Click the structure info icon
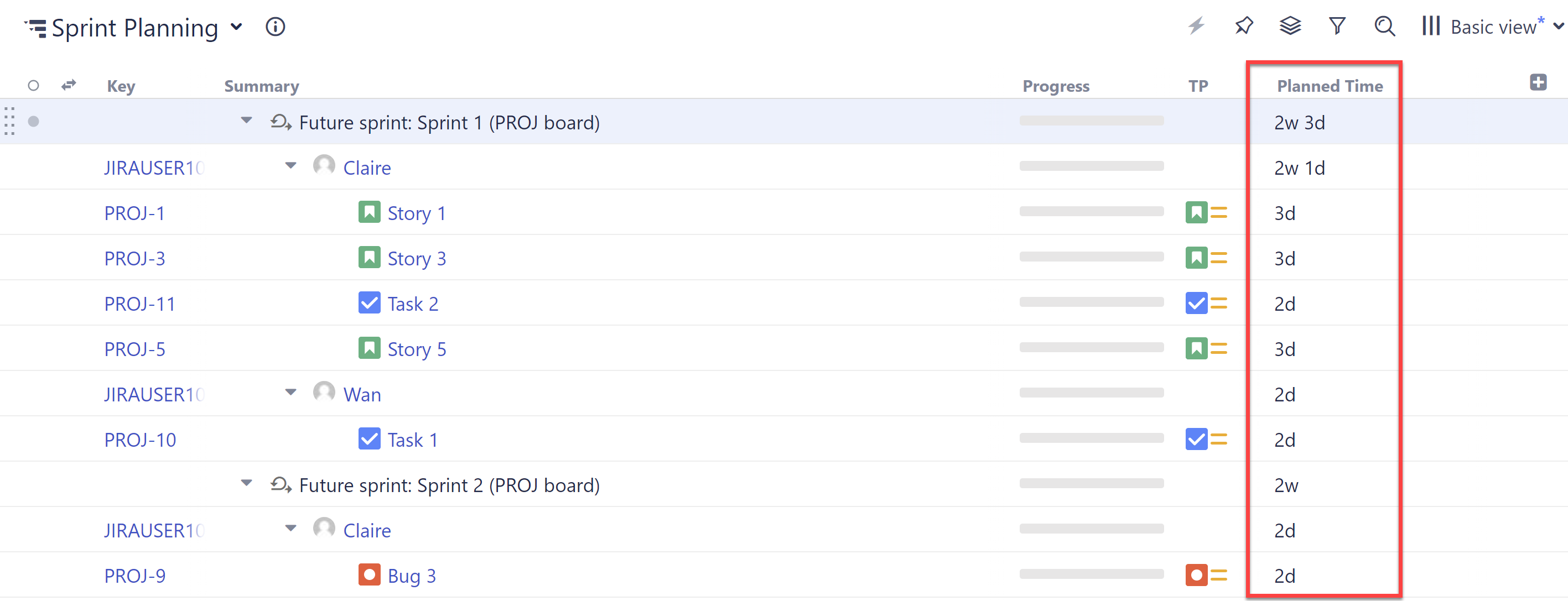 click(x=275, y=28)
